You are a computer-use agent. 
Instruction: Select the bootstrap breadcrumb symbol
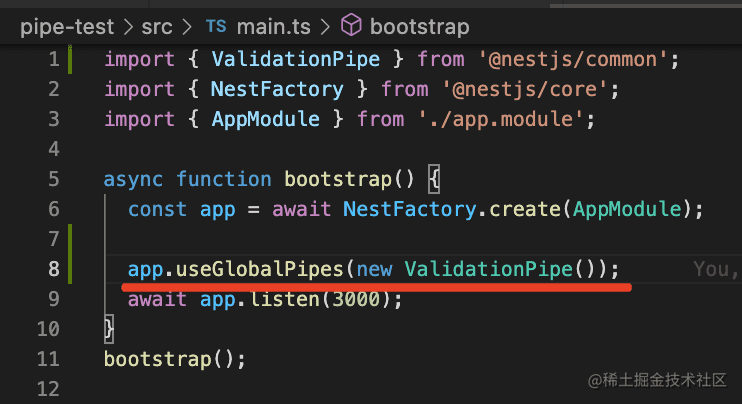pos(419,26)
